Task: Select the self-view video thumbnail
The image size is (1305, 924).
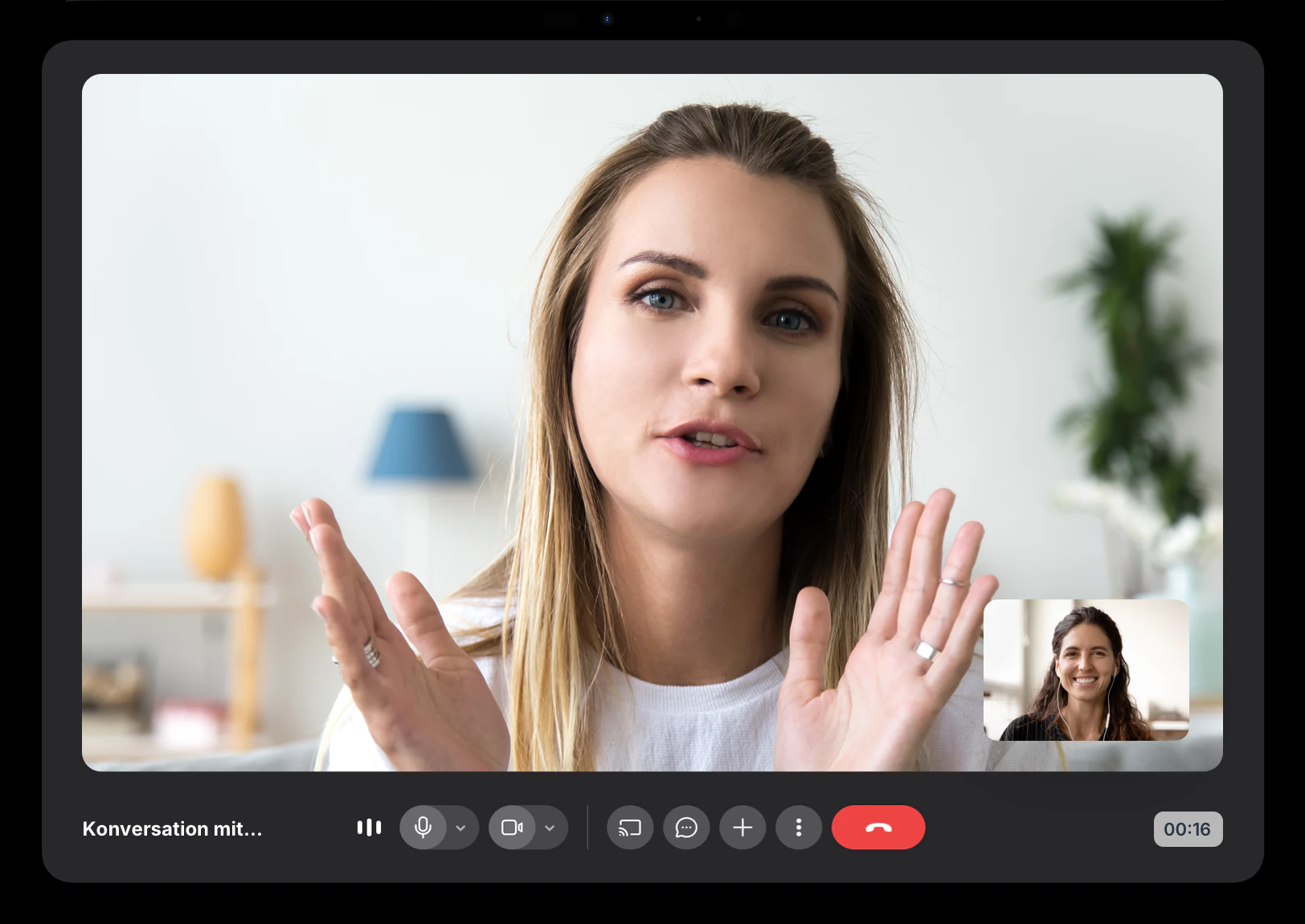Action: click(1086, 670)
